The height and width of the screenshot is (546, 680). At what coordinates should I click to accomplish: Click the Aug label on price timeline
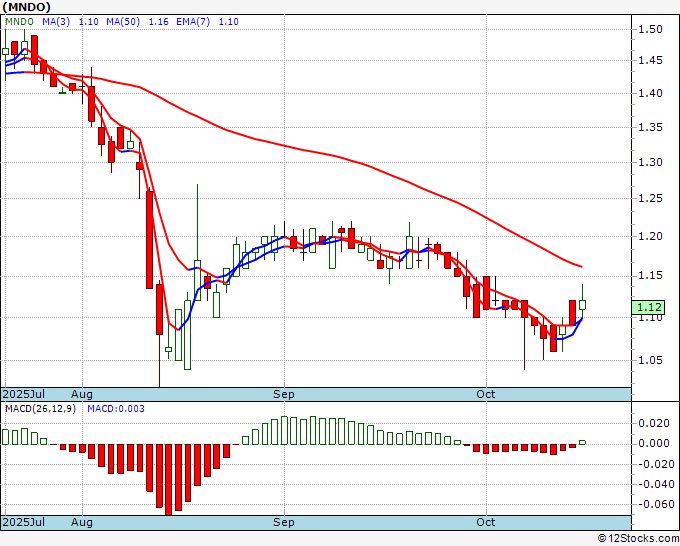click(82, 394)
